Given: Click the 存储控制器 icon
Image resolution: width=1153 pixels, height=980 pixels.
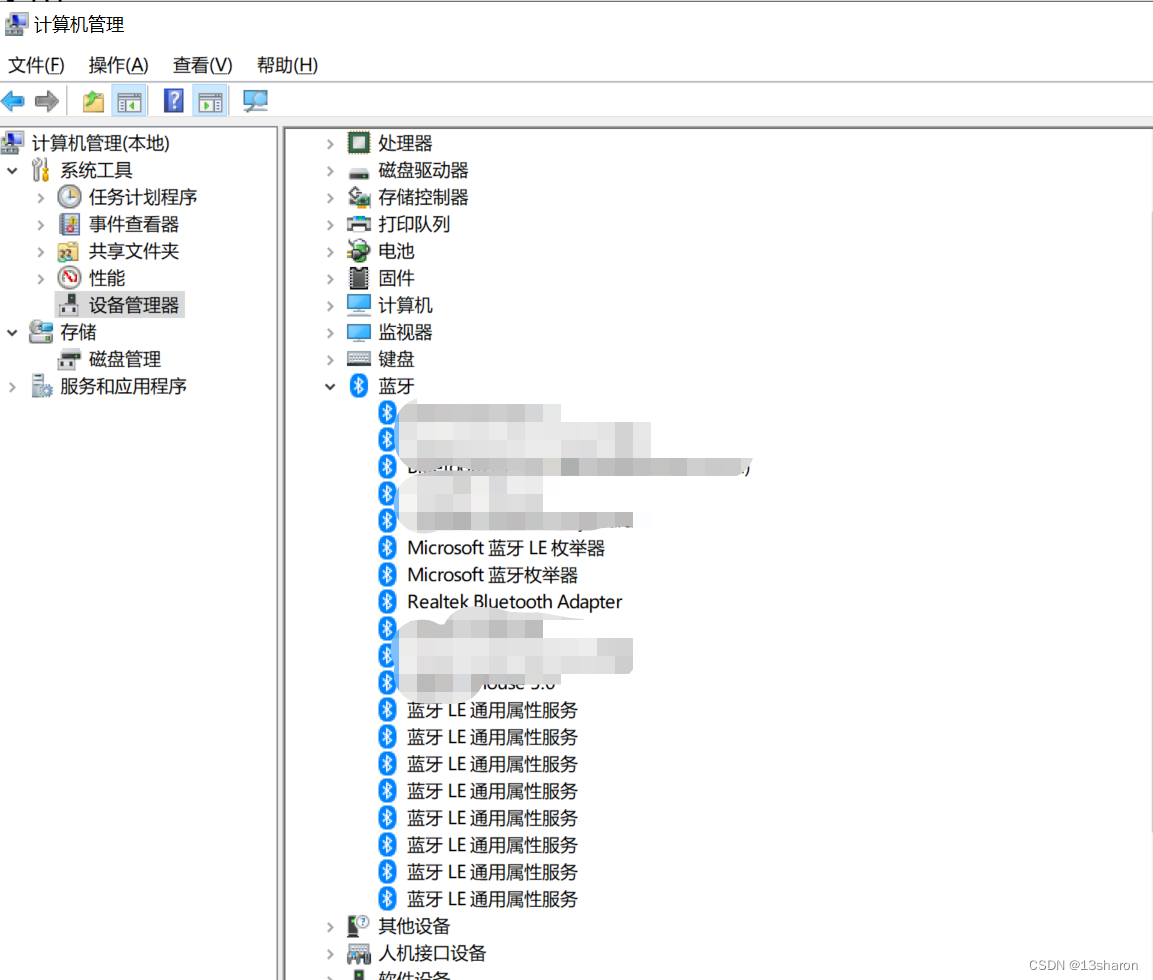Looking at the screenshot, I should [359, 197].
